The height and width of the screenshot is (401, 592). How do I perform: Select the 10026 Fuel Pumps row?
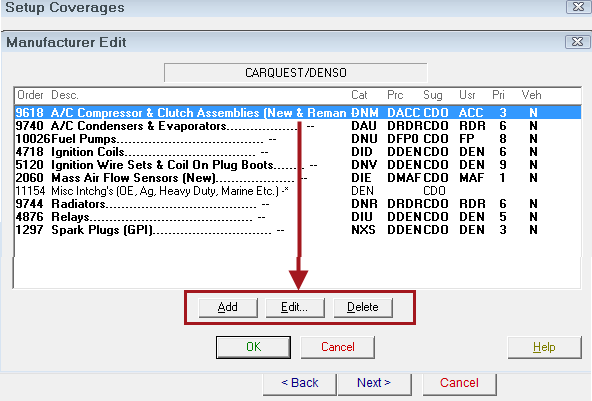coord(298,139)
